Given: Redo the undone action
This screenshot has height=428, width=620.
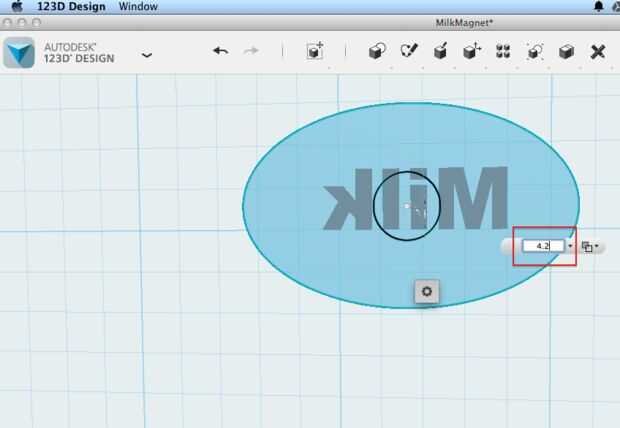Looking at the screenshot, I should (251, 51).
